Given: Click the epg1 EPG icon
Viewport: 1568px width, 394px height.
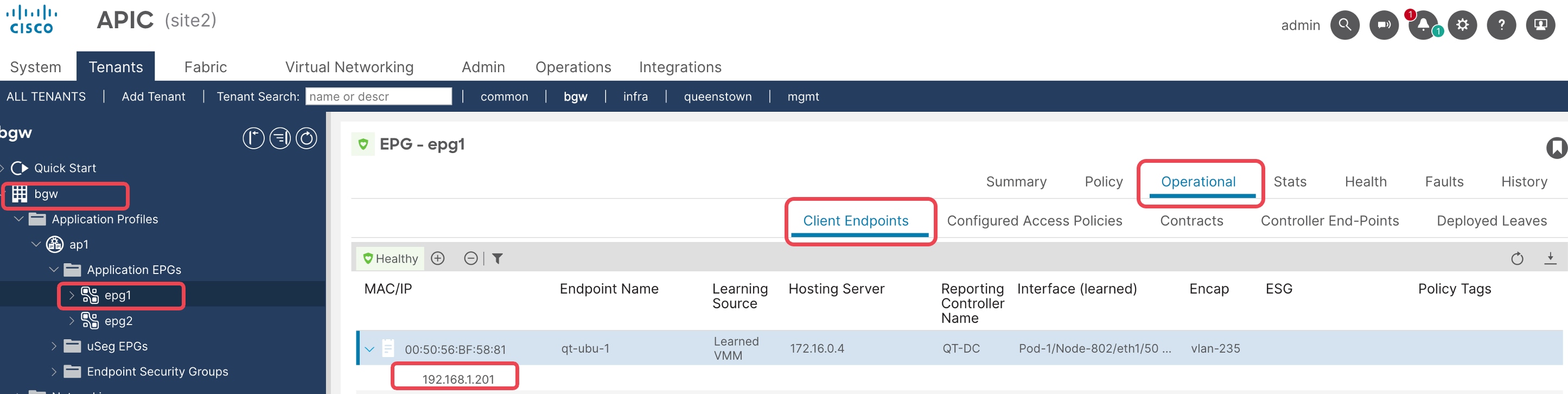Looking at the screenshot, I should 90,295.
